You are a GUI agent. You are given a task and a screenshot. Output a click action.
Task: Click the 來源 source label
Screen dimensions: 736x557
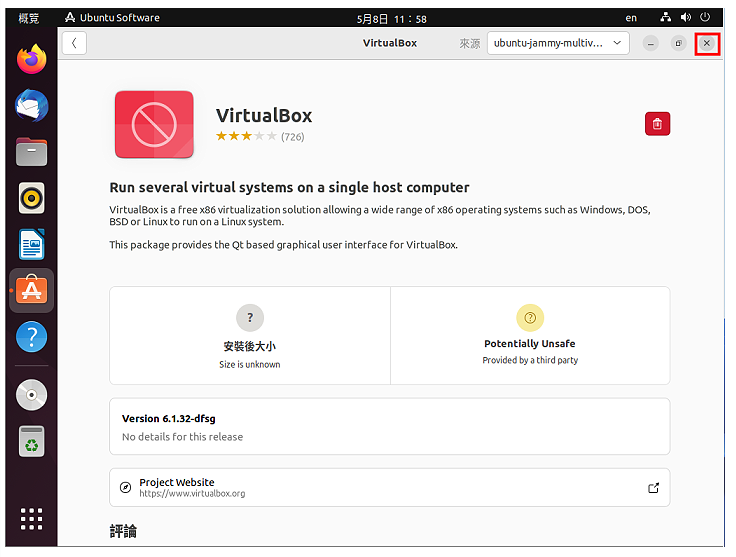click(x=469, y=44)
